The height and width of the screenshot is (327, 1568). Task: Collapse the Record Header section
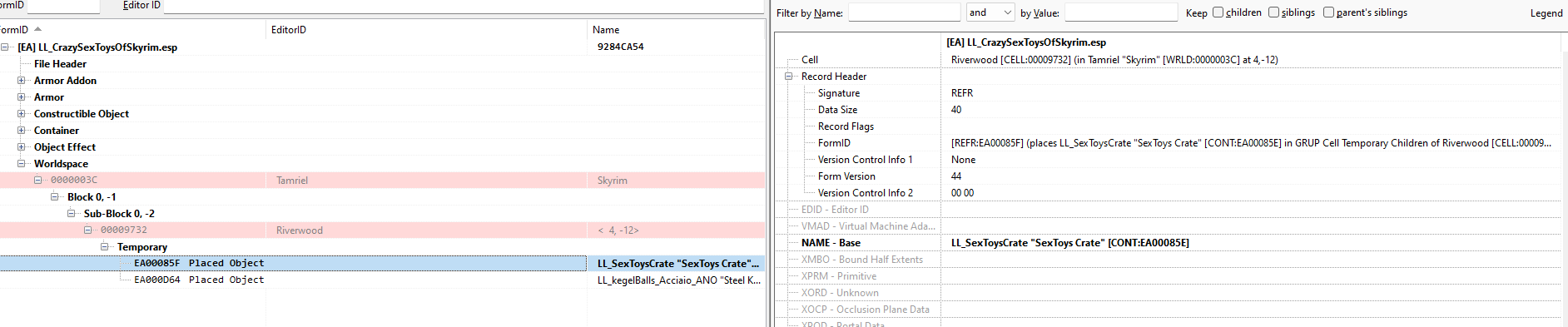click(788, 77)
